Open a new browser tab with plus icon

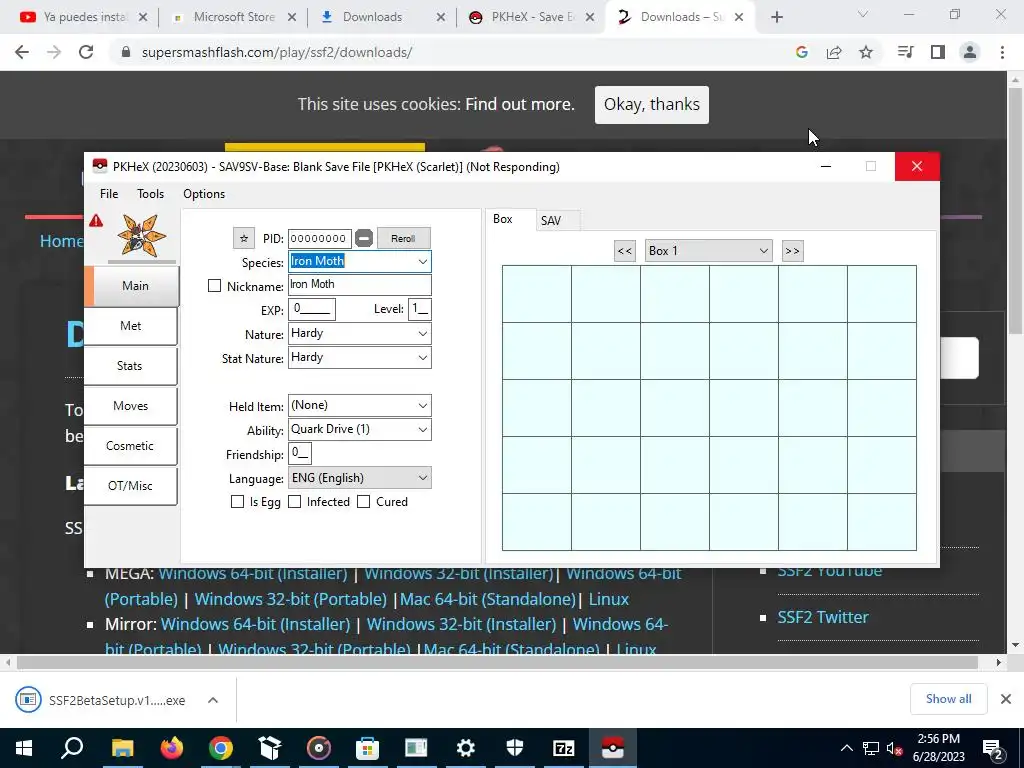(x=776, y=18)
